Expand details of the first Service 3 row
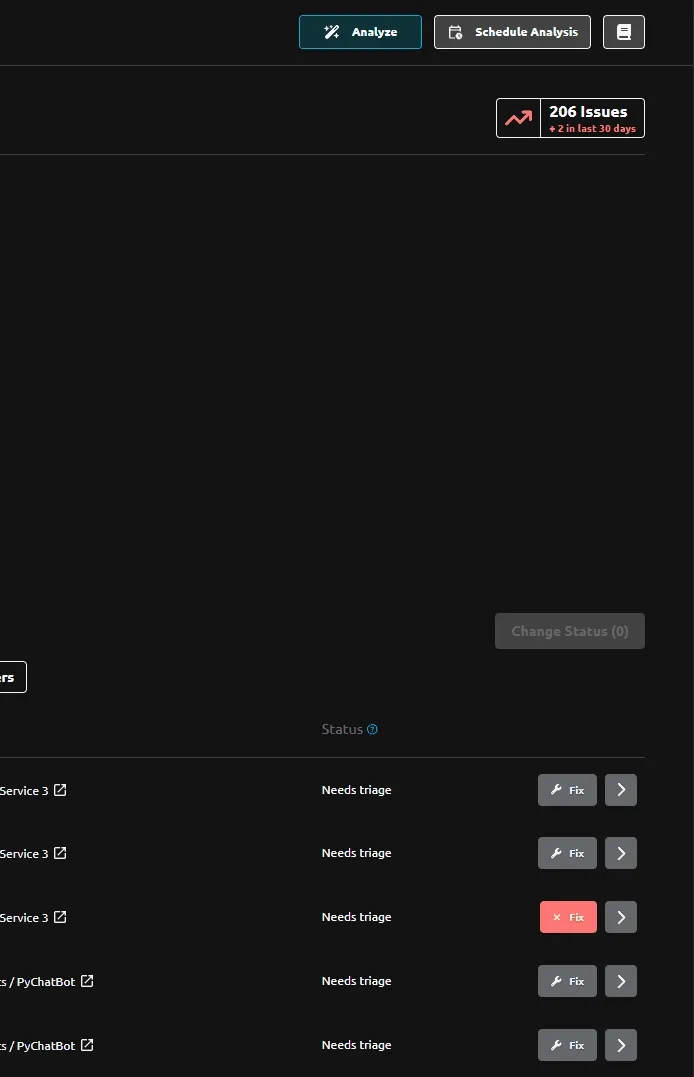Screen dimensions: 694x1077 (620, 790)
